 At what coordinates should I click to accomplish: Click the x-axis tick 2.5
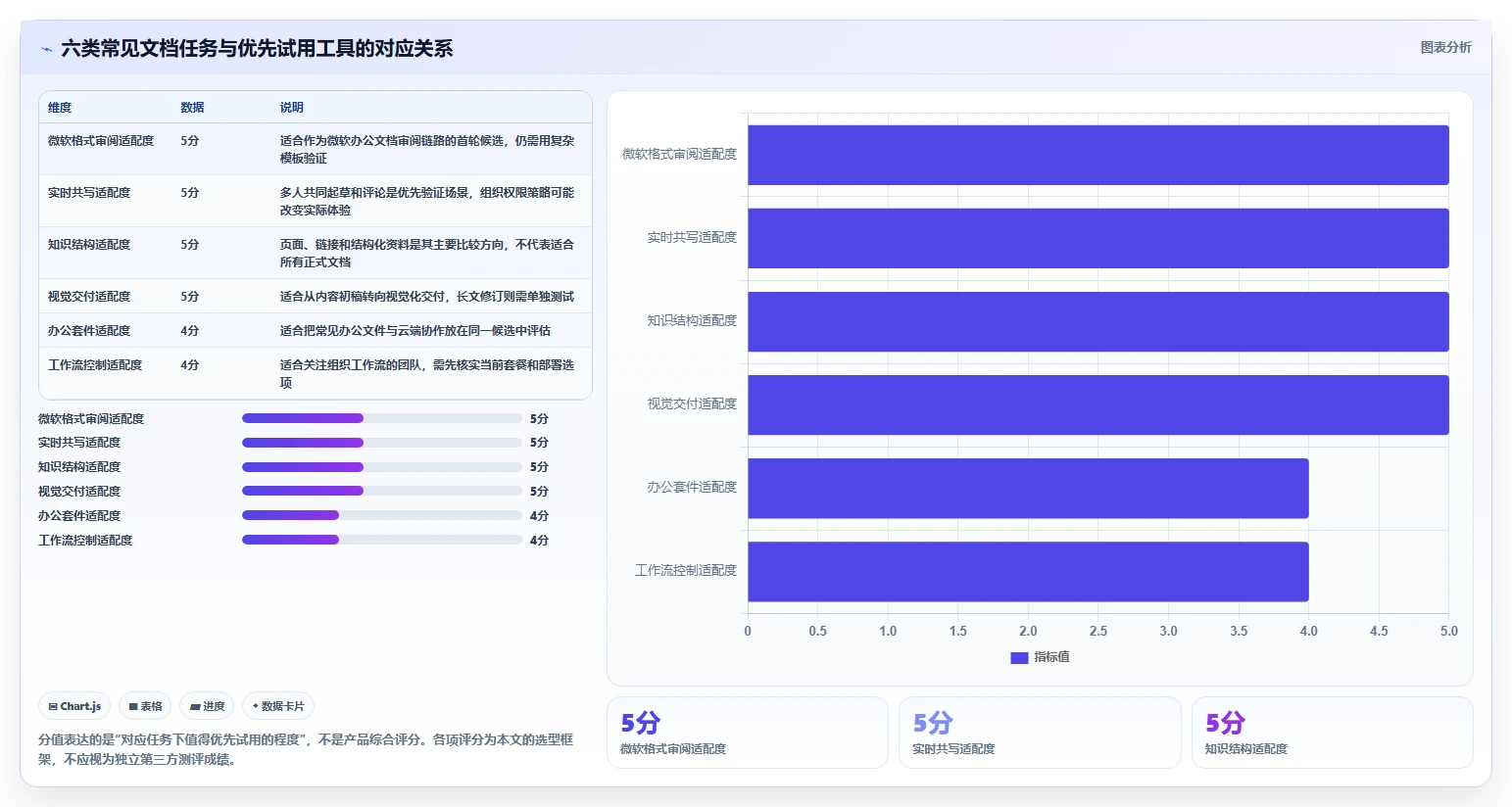point(1098,631)
